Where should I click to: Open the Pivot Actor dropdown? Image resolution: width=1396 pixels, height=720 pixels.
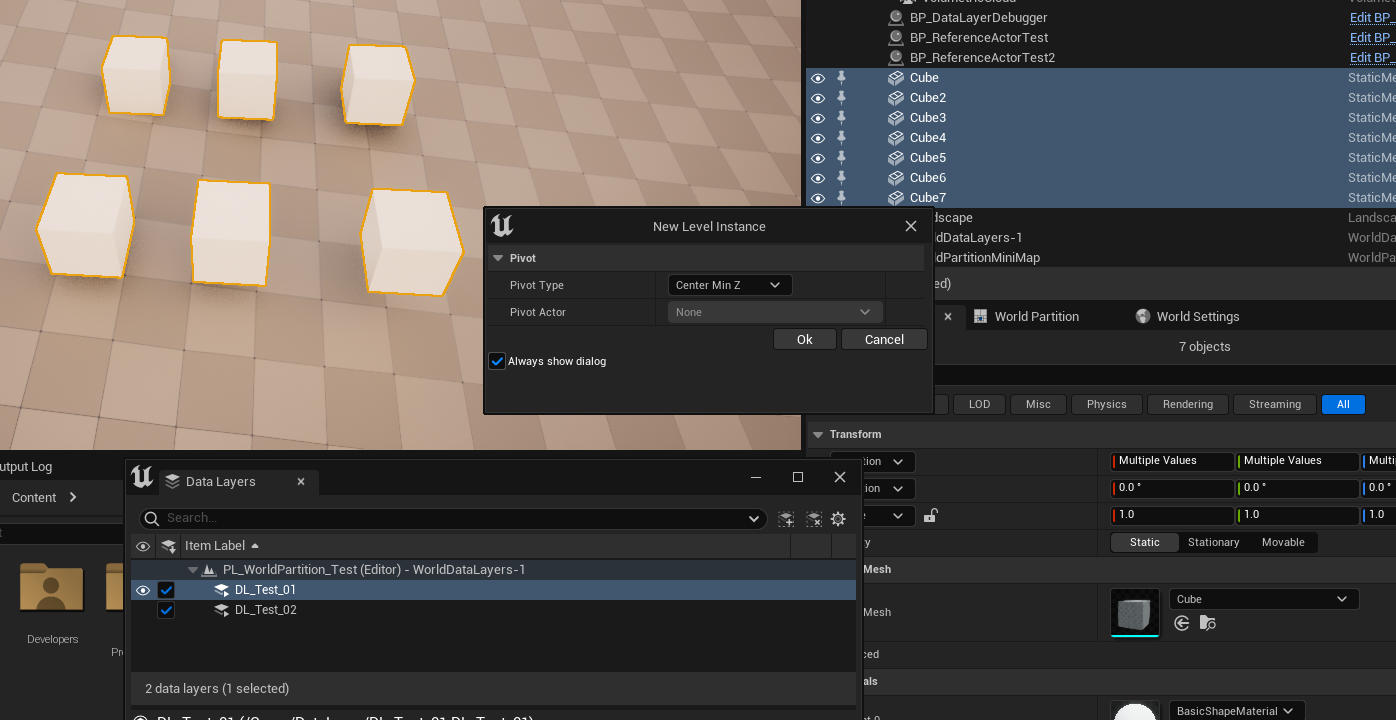click(775, 312)
